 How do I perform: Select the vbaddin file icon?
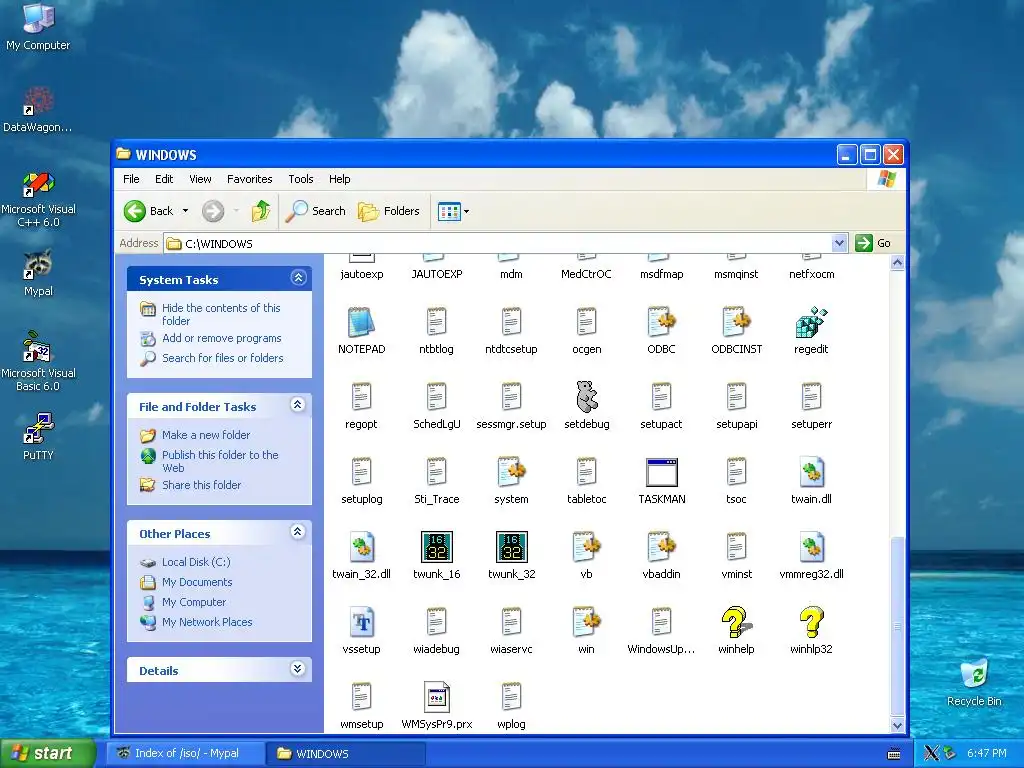click(x=662, y=547)
